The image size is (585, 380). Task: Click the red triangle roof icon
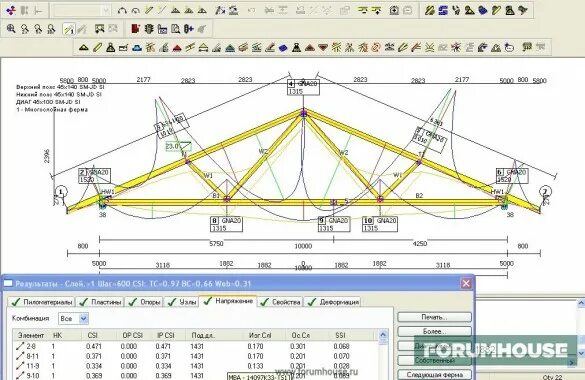[x=177, y=47]
